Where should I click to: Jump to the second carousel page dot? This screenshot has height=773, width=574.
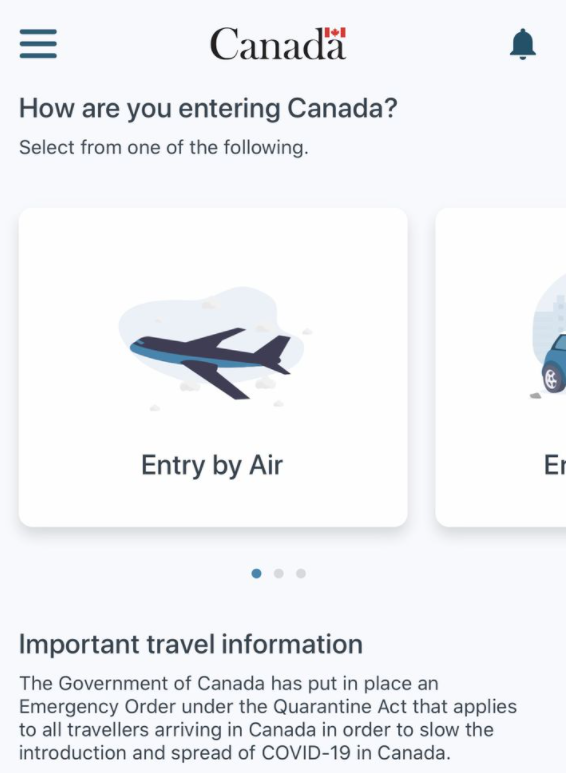(279, 573)
